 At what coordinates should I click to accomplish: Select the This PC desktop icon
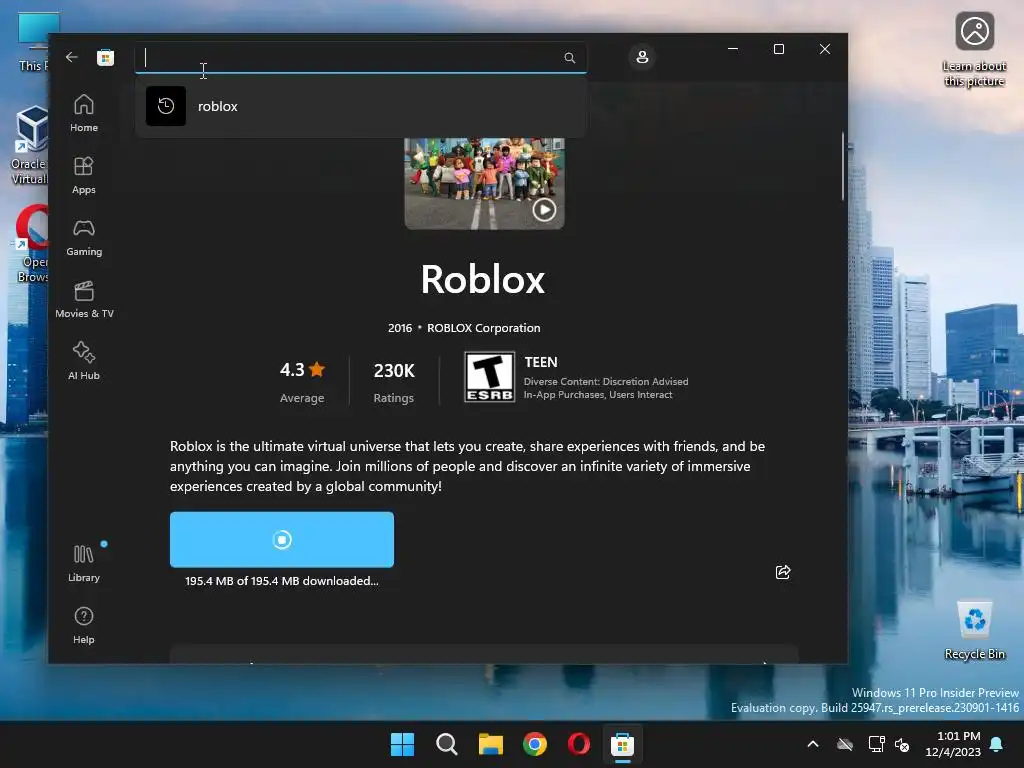pos(34,42)
